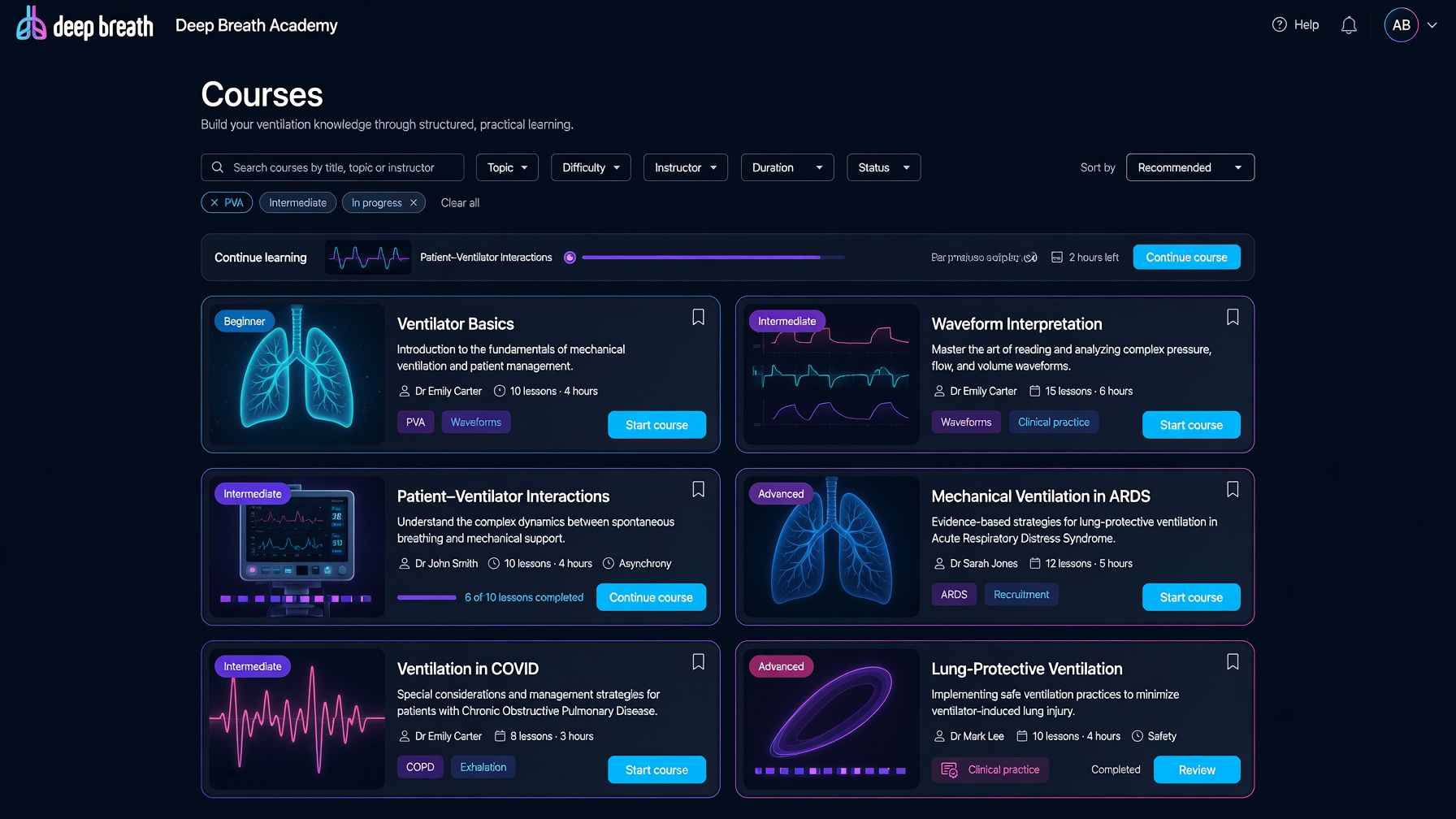
Task: Click the AB user avatar
Action: click(x=1402, y=25)
